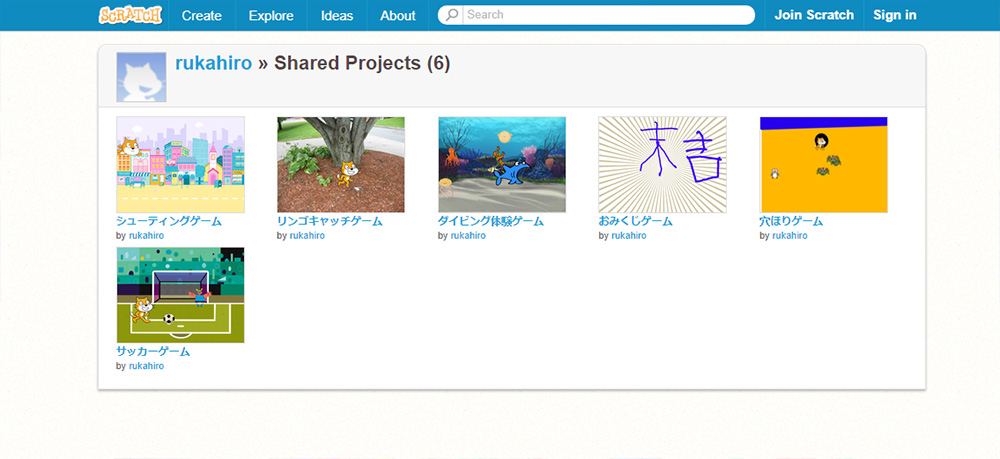Click the Join Scratch button
Viewport: 1000px width, 459px height.
(x=814, y=15)
